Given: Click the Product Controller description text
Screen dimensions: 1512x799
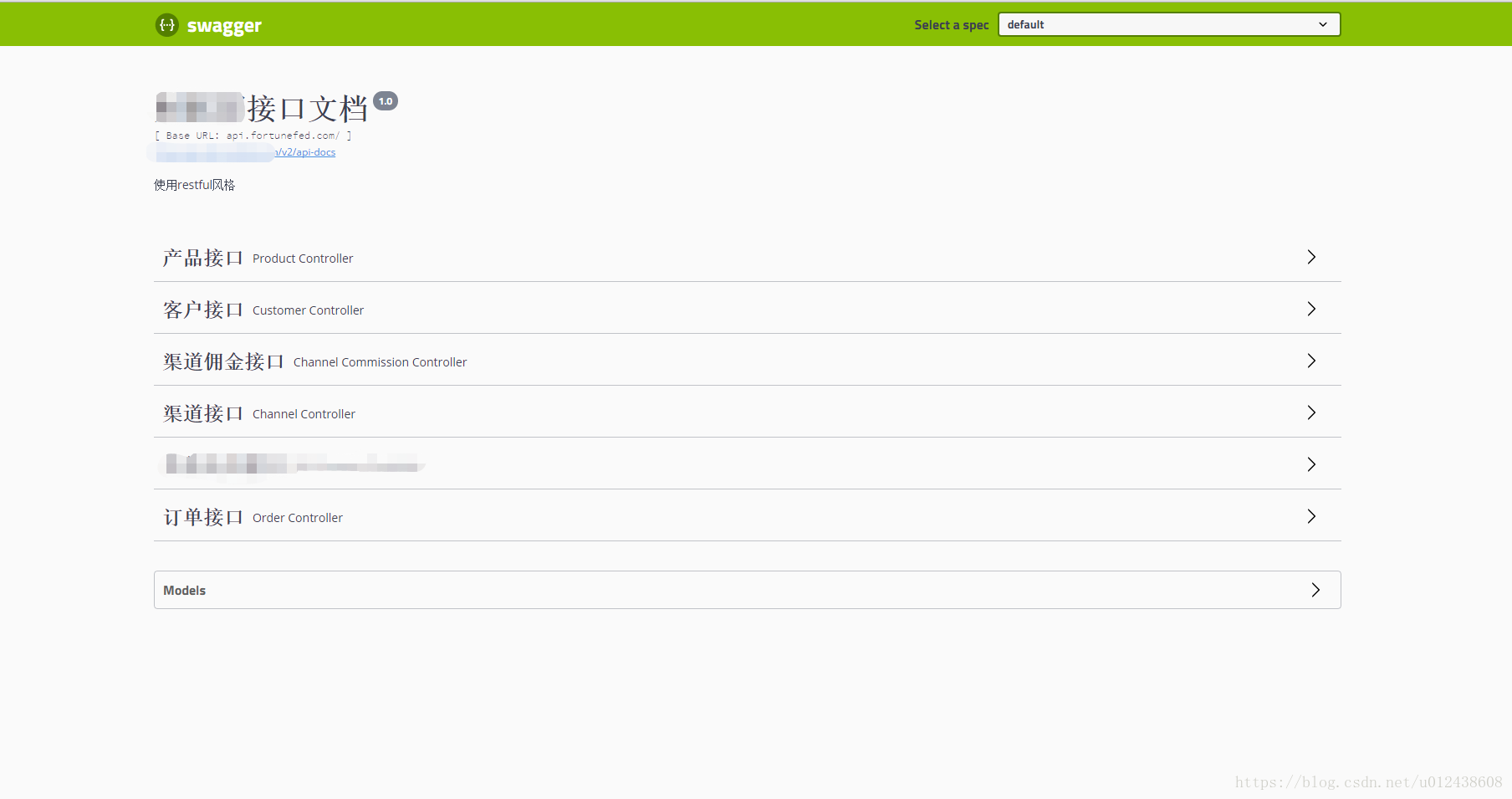Looking at the screenshot, I should [x=303, y=259].
